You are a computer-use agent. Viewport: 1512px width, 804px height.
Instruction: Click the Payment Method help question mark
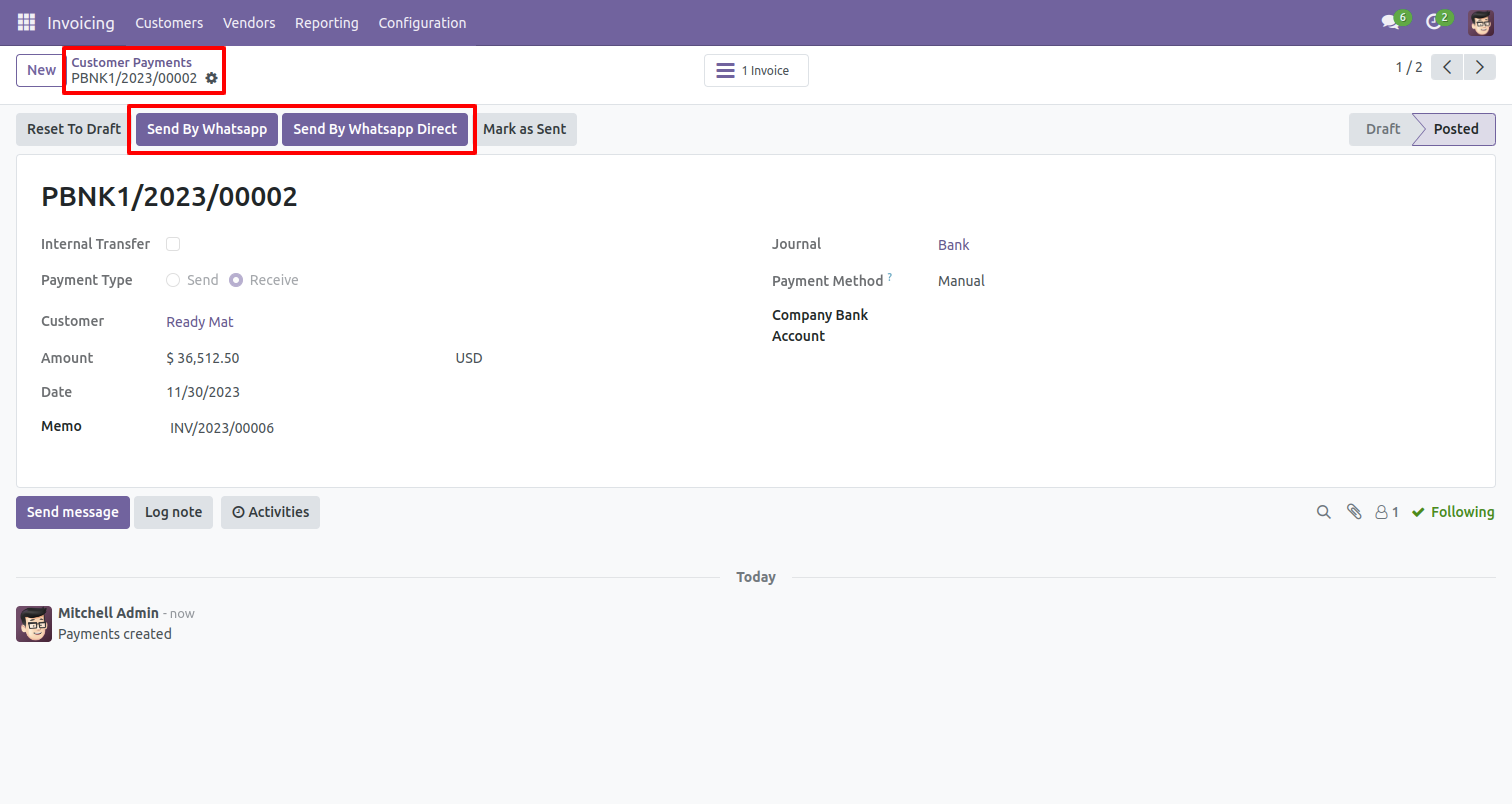point(890,277)
